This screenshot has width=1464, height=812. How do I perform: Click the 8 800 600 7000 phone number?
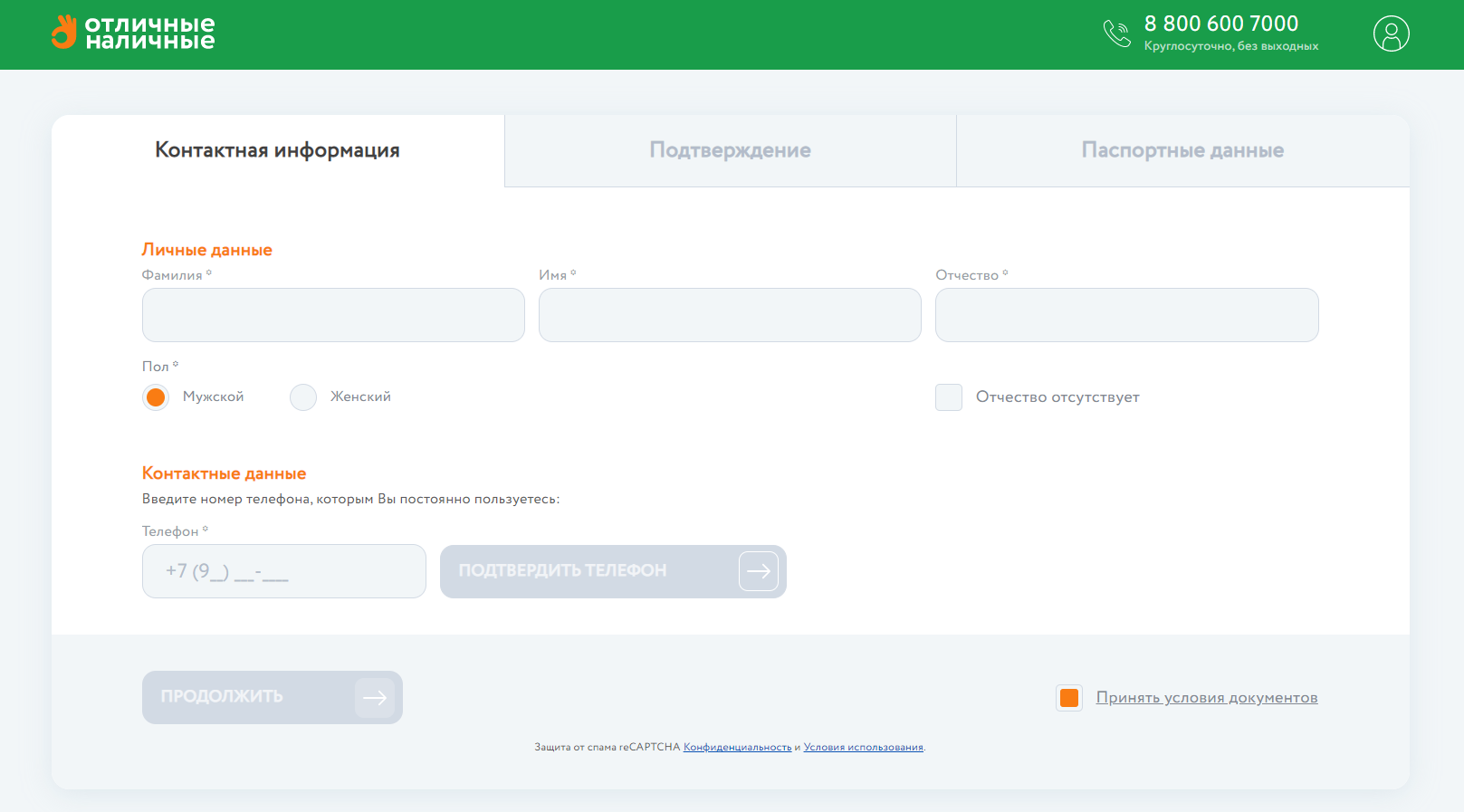pos(1221,24)
